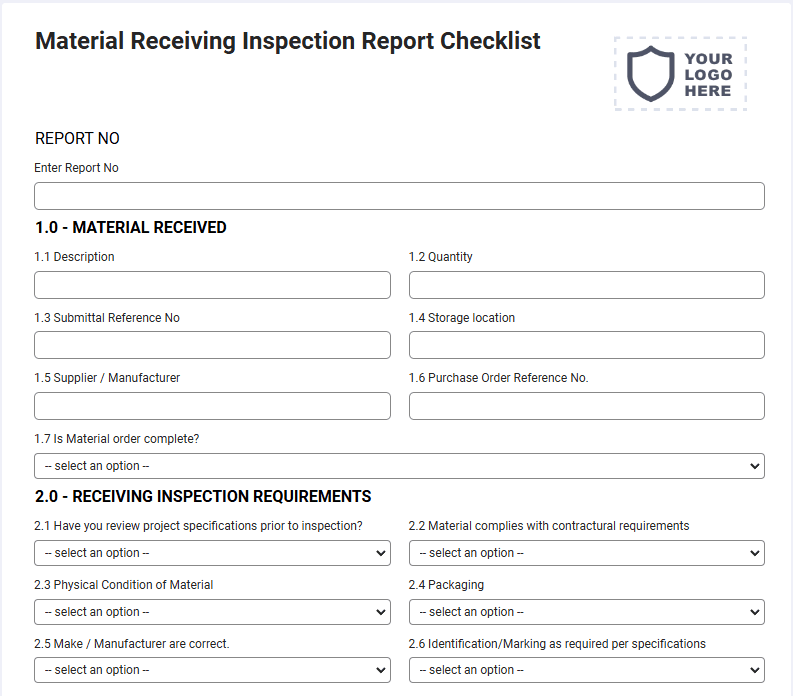Expand the 2.4 Packaging dropdown
This screenshot has width=793, height=696.
pyautogui.click(x=587, y=612)
